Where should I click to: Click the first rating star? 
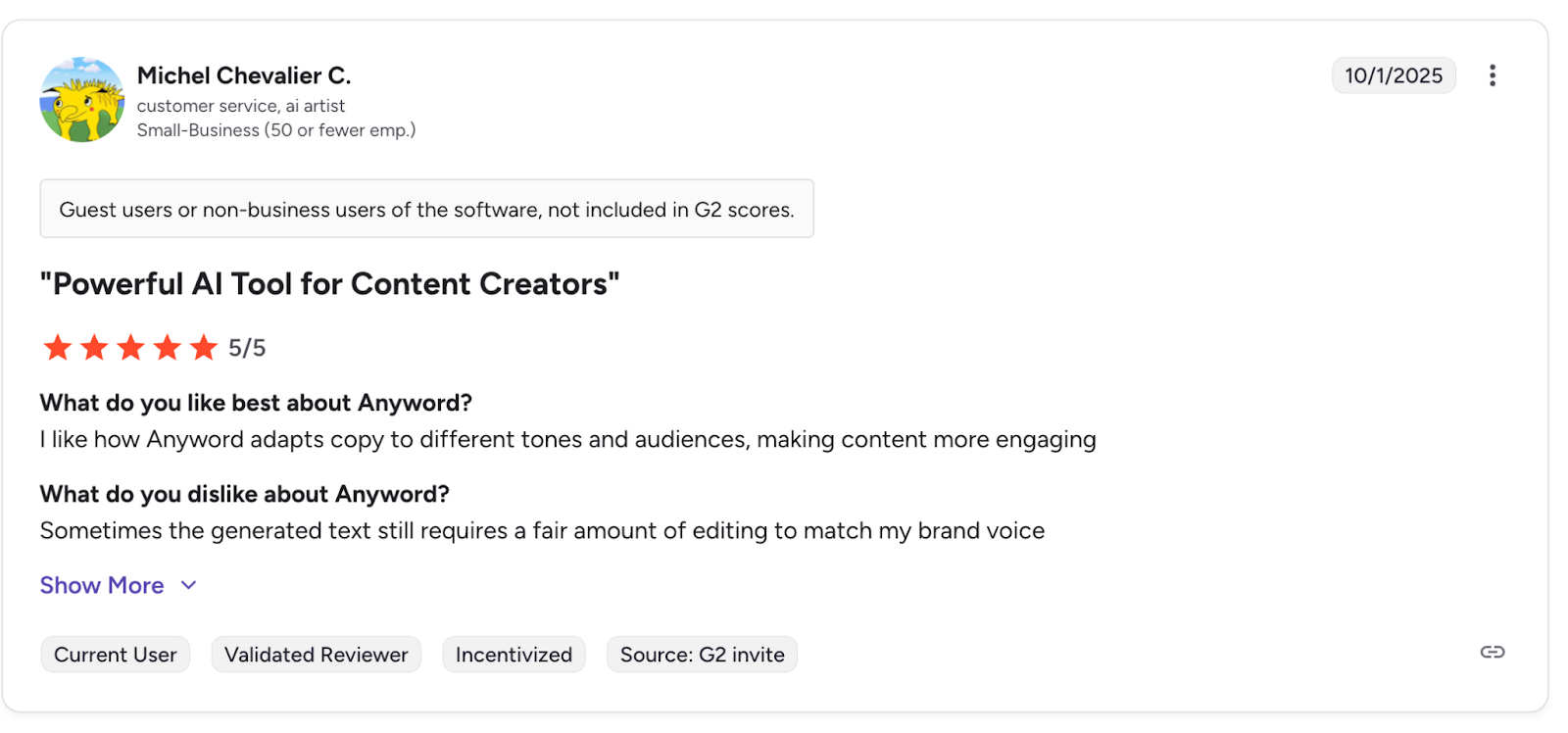pyautogui.click(x=58, y=347)
